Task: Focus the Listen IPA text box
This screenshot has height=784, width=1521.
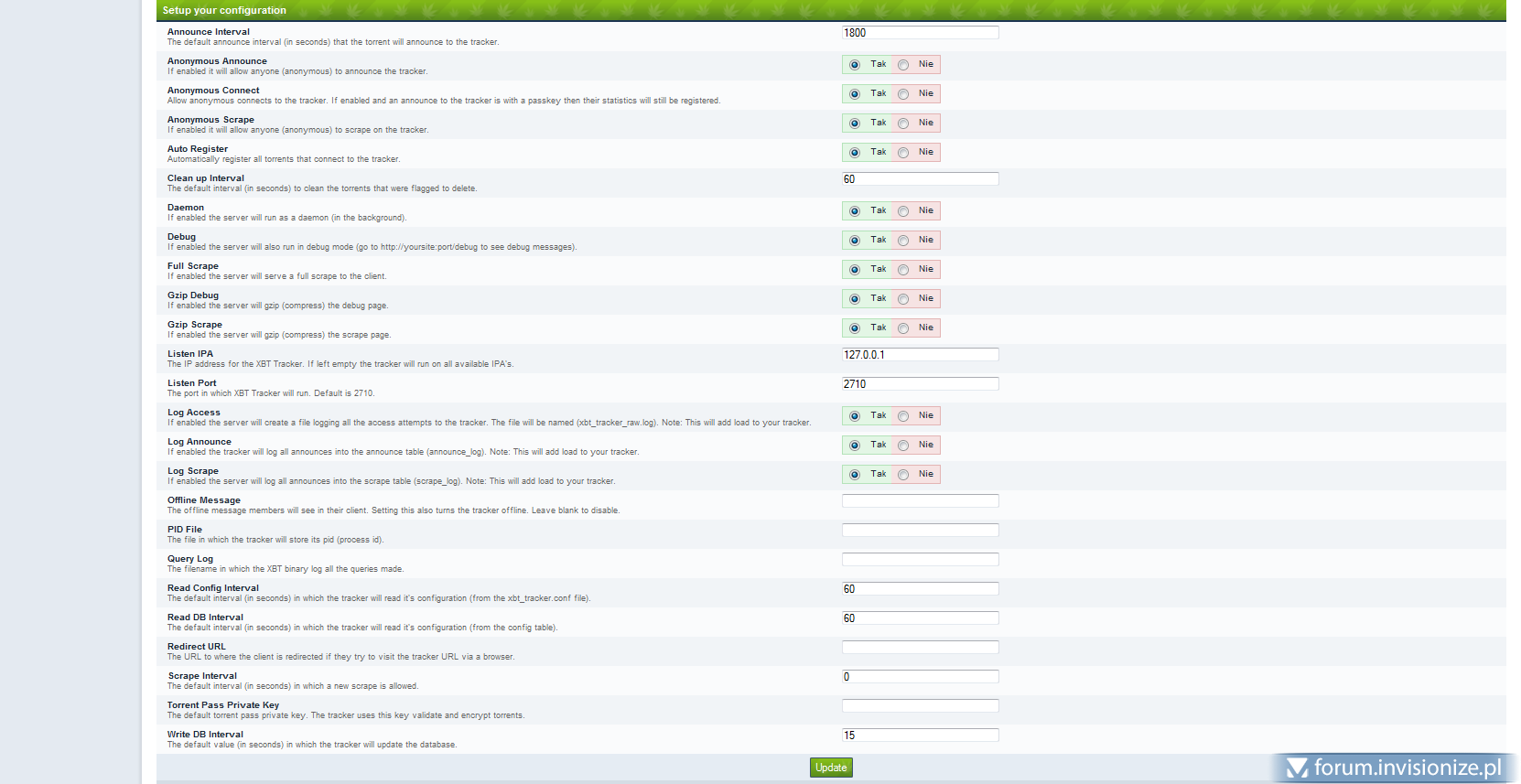Action: click(920, 355)
